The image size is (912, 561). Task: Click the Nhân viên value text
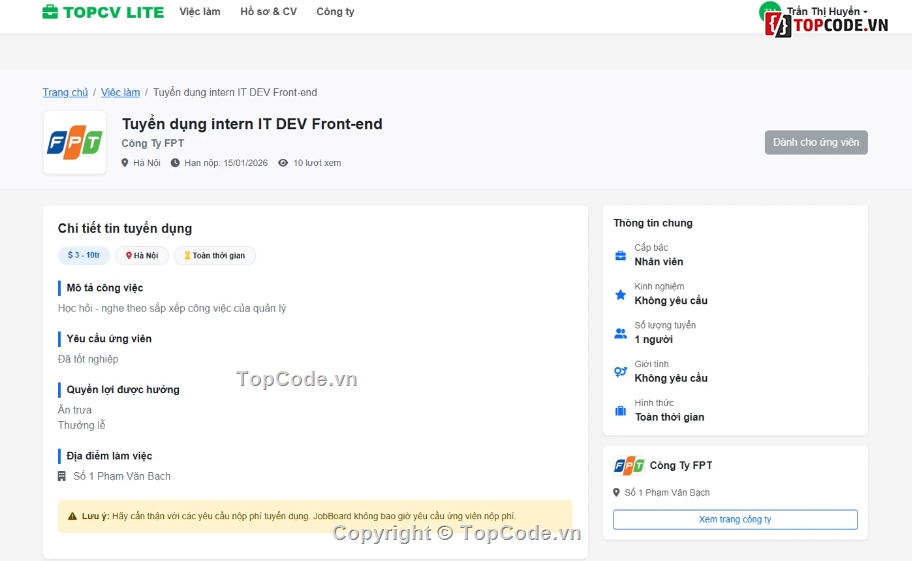[659, 262]
